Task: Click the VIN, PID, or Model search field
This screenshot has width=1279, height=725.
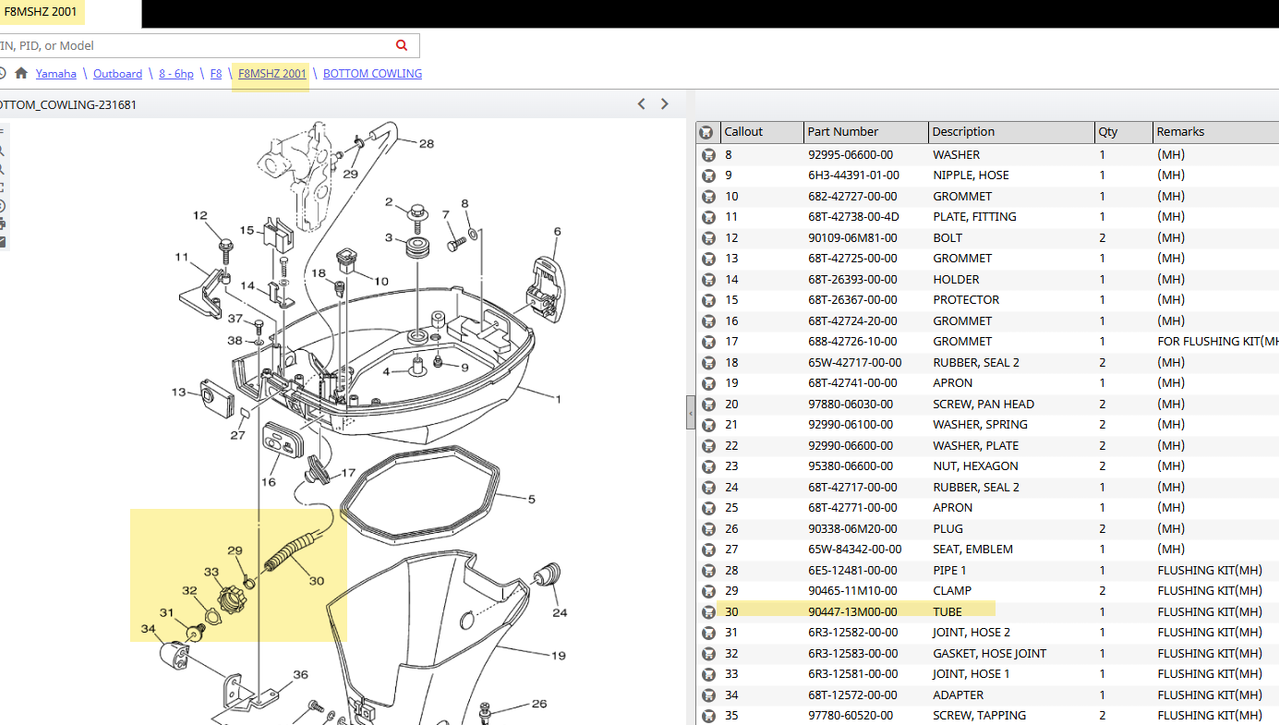Action: click(x=195, y=45)
